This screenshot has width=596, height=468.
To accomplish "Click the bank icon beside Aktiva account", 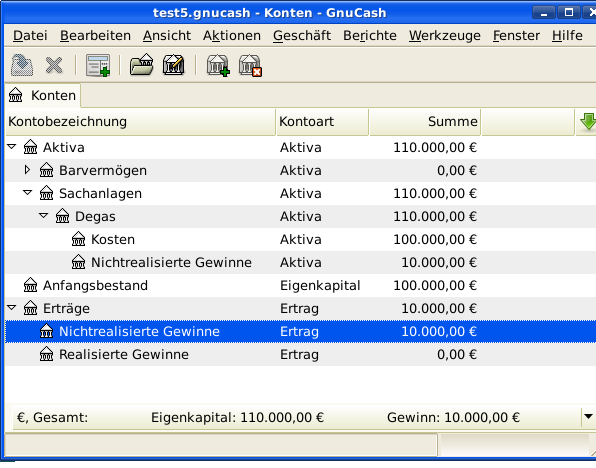I will click(x=30, y=147).
